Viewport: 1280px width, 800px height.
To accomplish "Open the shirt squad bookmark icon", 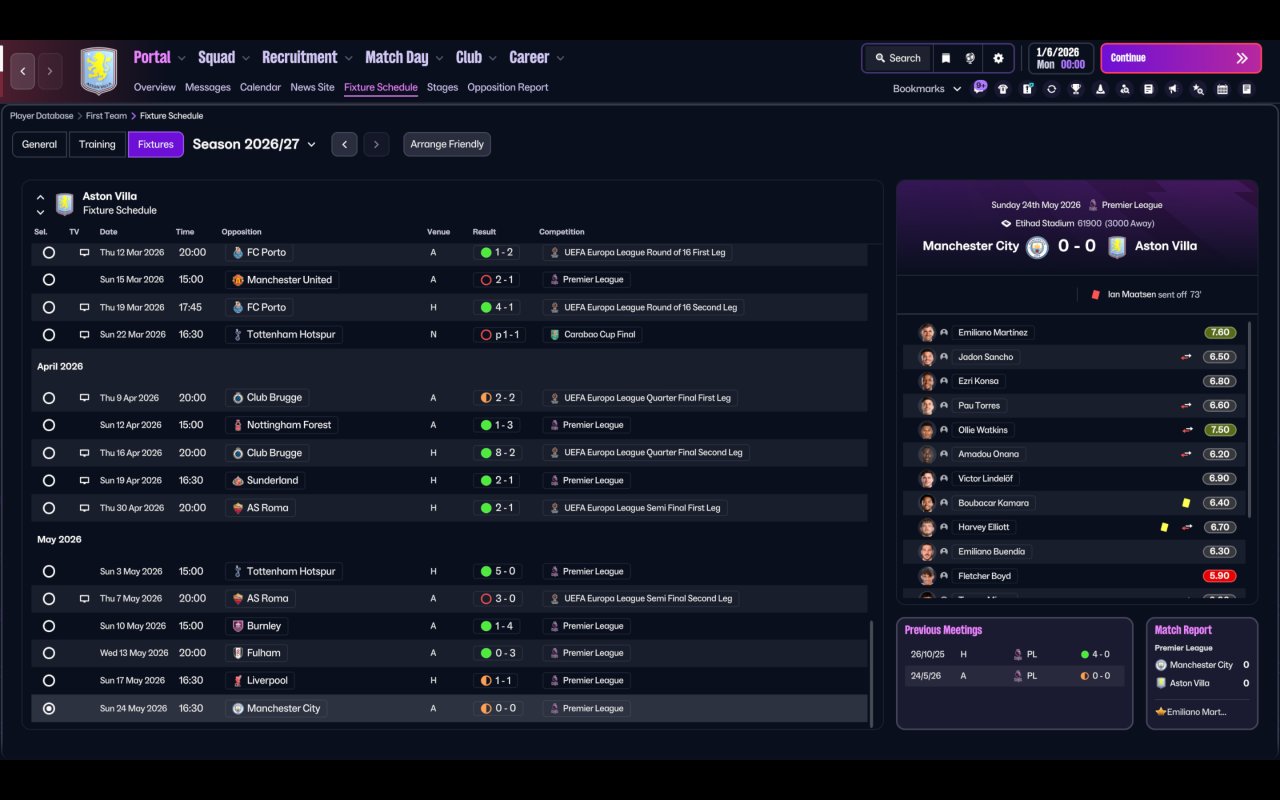I will (1003, 89).
